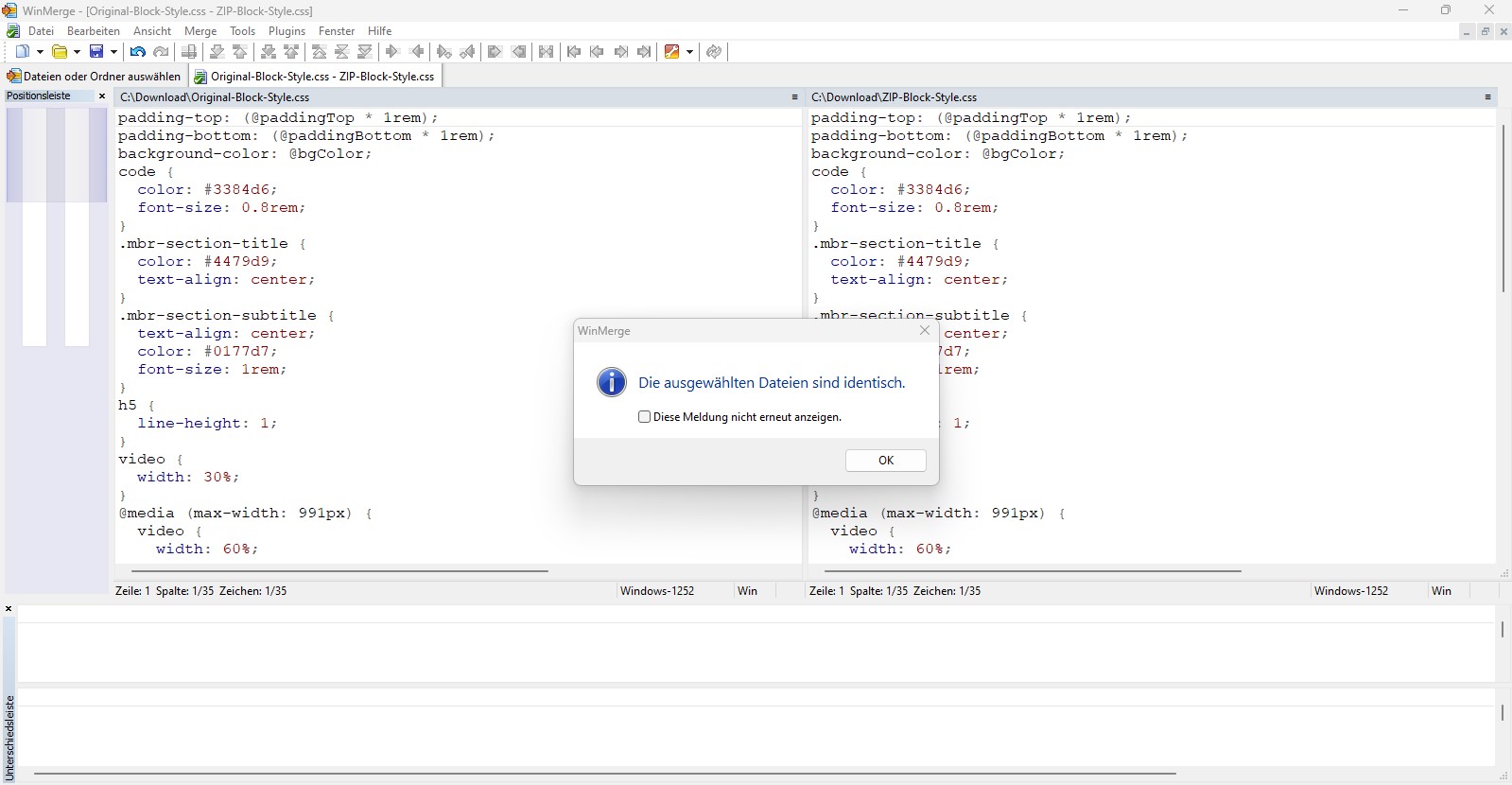
Task: Click the Open folder icon
Action: pyautogui.click(x=60, y=52)
